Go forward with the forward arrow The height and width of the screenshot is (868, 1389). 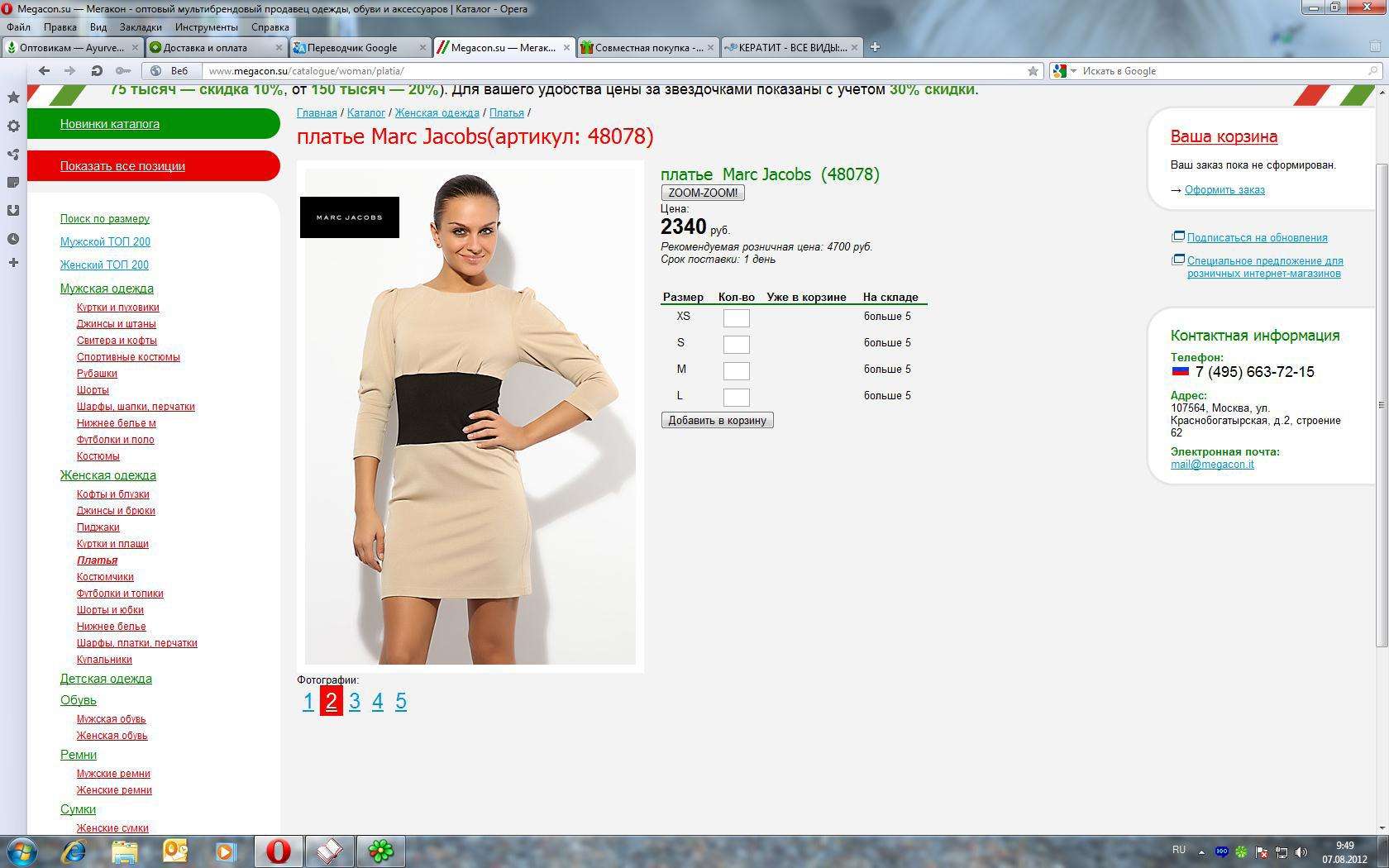tap(70, 71)
